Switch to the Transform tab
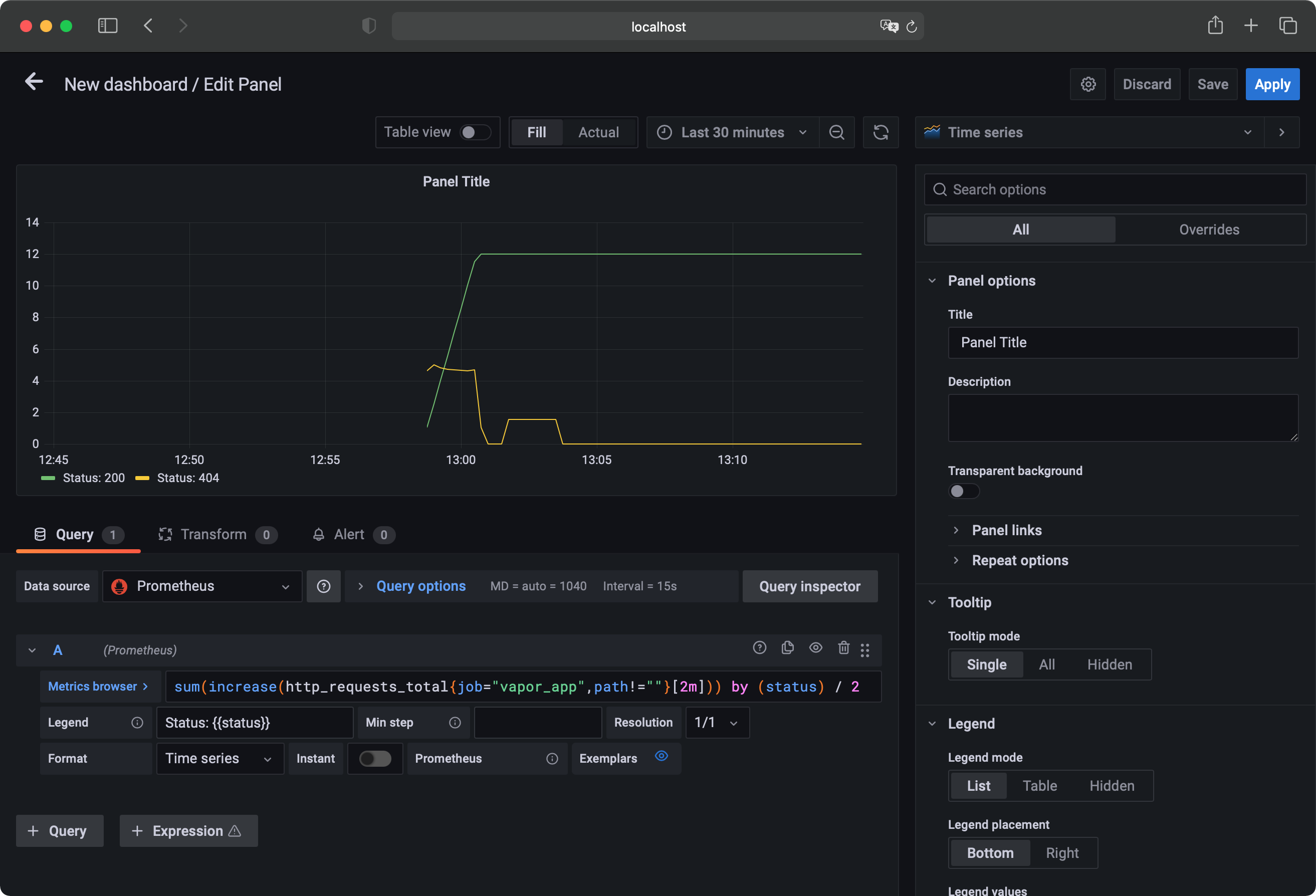This screenshot has width=1316, height=896. pyautogui.click(x=213, y=534)
